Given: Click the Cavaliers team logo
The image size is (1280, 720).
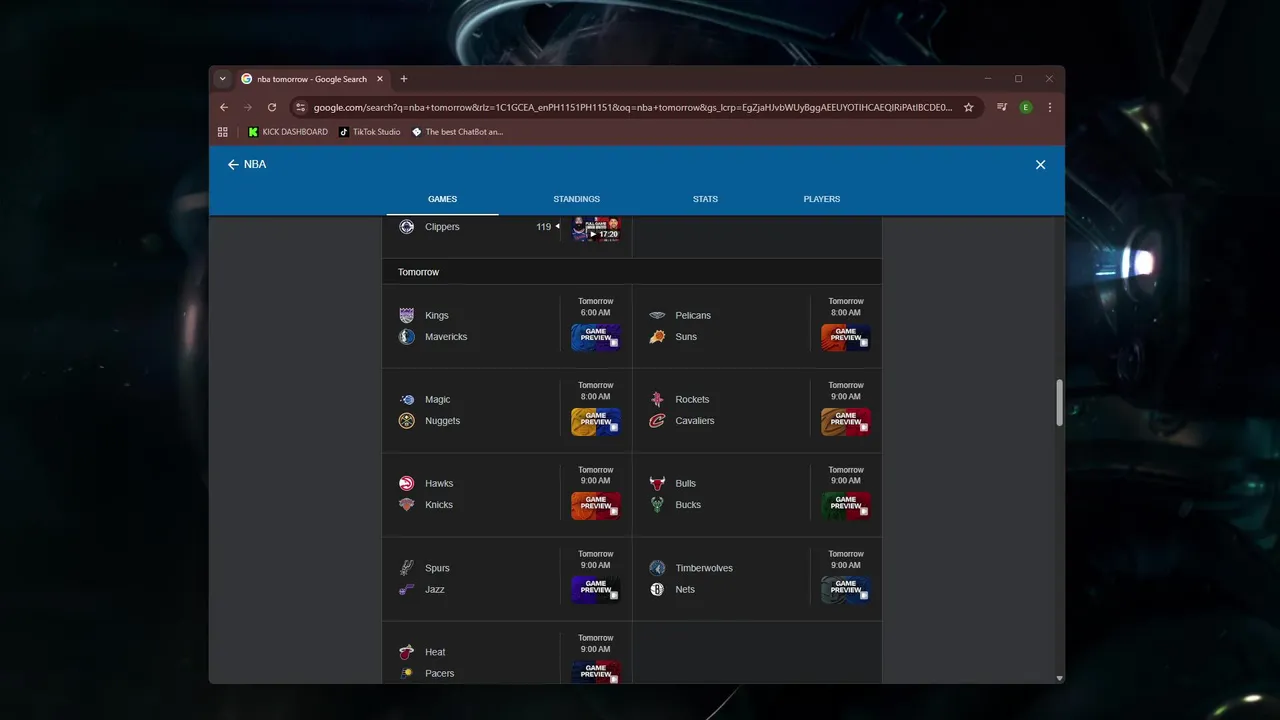Looking at the screenshot, I should tap(657, 421).
